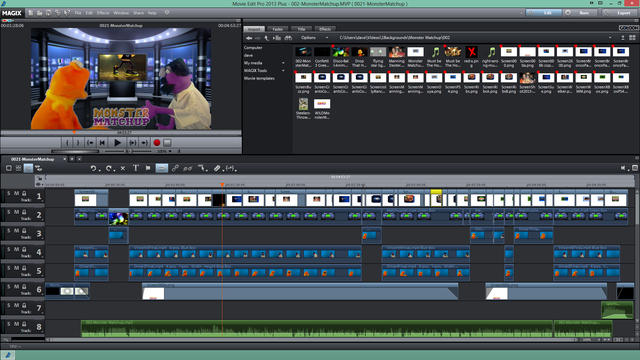
Task: Redo the last edit in timeline toolbar
Action: click(109, 168)
